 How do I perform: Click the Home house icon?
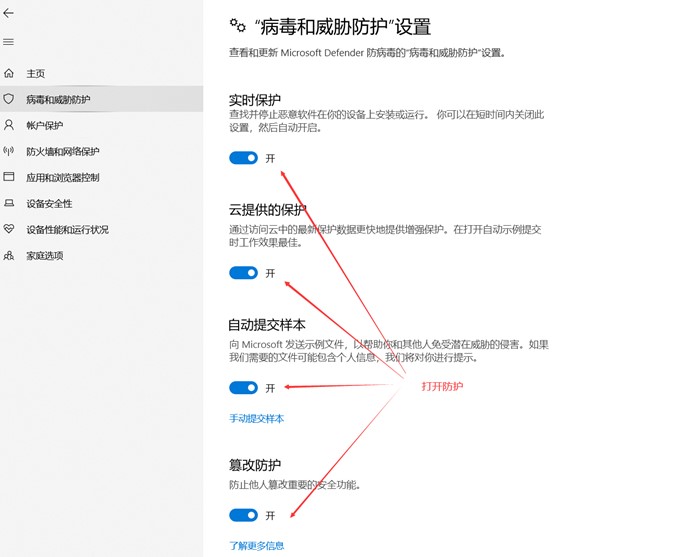[9, 74]
